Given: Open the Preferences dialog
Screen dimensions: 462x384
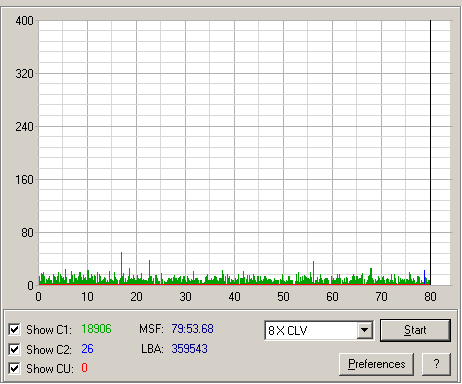Looking at the screenshot, I should coord(377,364).
